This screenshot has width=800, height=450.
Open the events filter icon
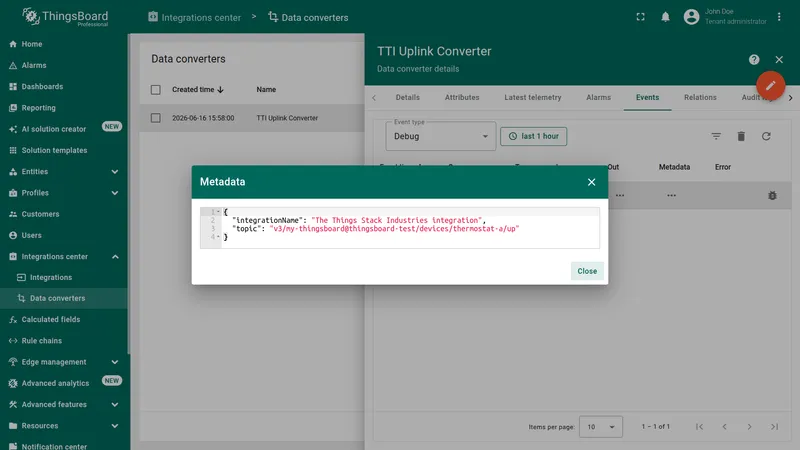pos(716,136)
